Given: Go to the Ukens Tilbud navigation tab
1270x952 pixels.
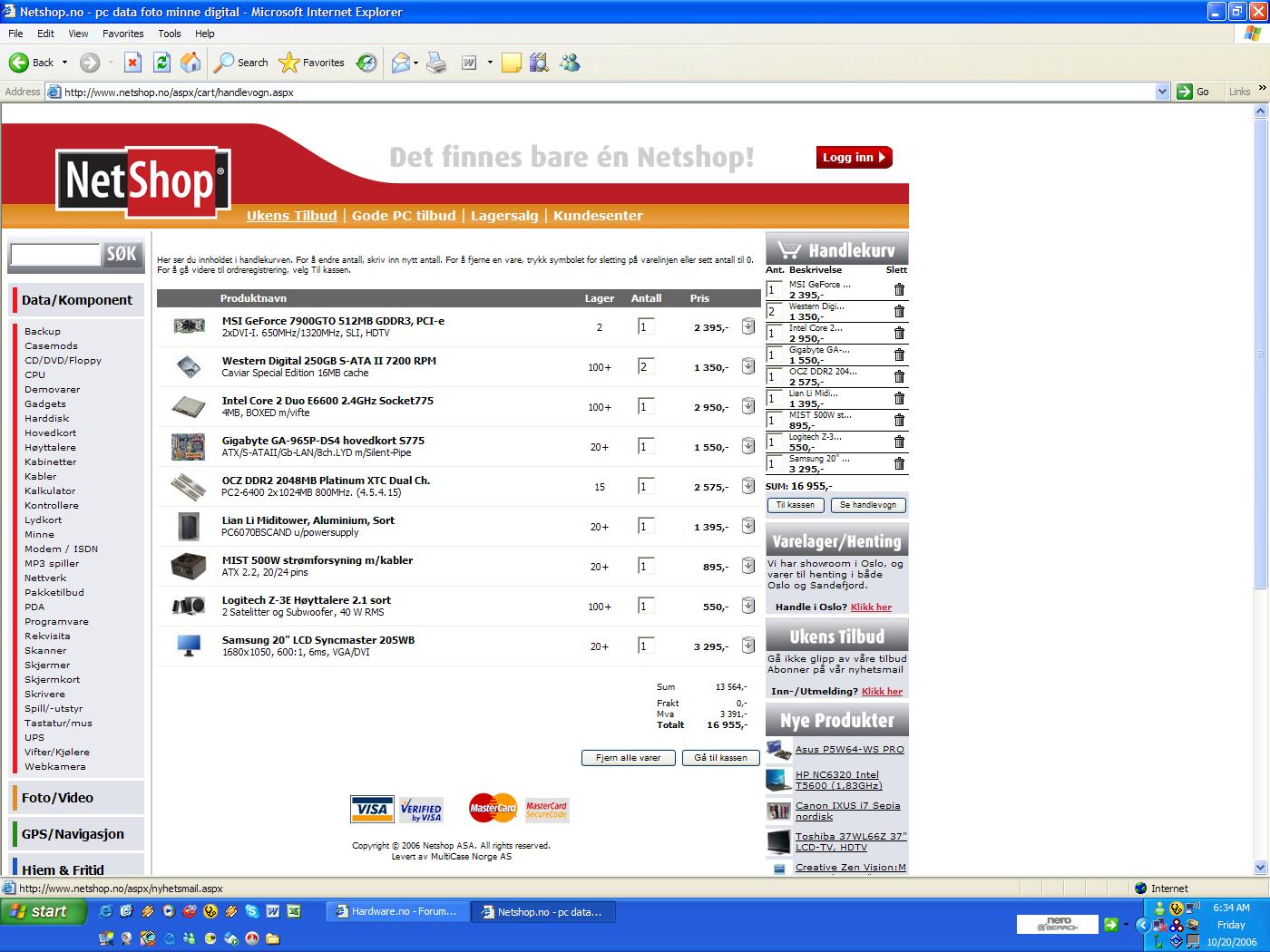Looking at the screenshot, I should tap(291, 216).
